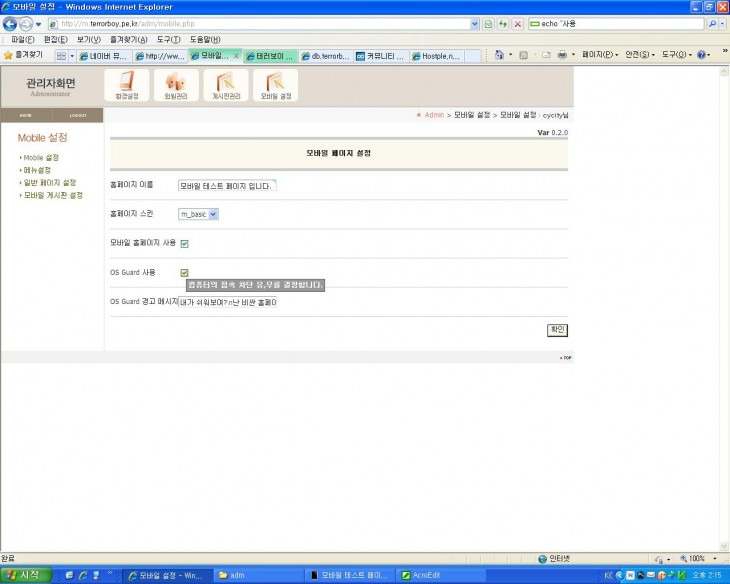The width and height of the screenshot is (730, 584).
Task: Click the compatibility view icon
Action: [x=488, y=24]
